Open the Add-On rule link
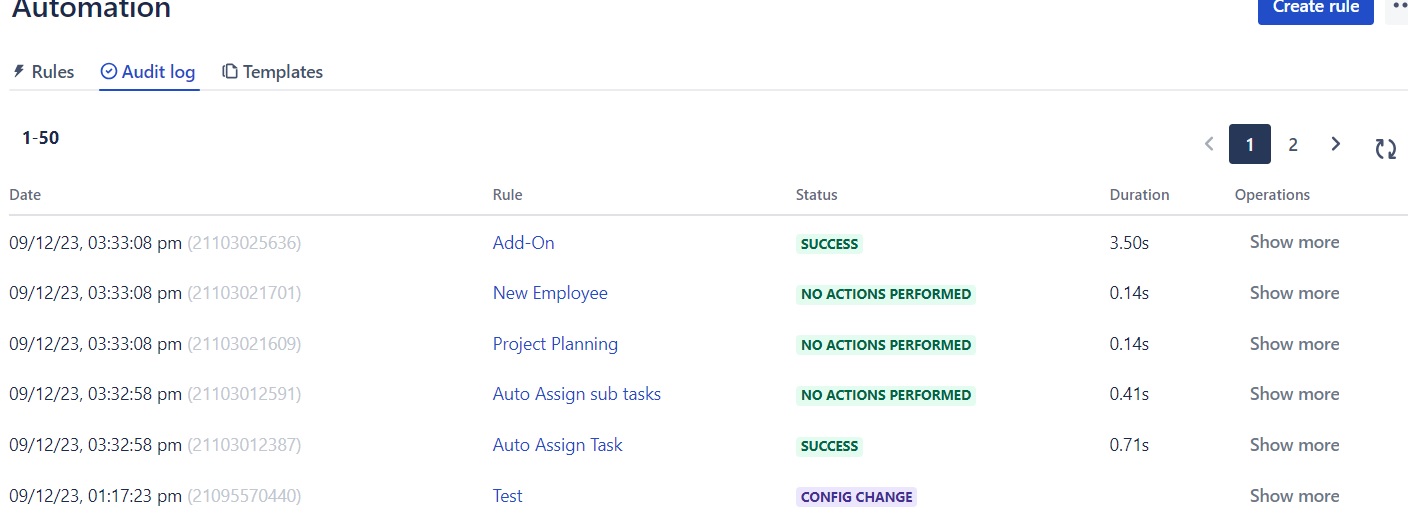This screenshot has width=1408, height=520. (523, 243)
